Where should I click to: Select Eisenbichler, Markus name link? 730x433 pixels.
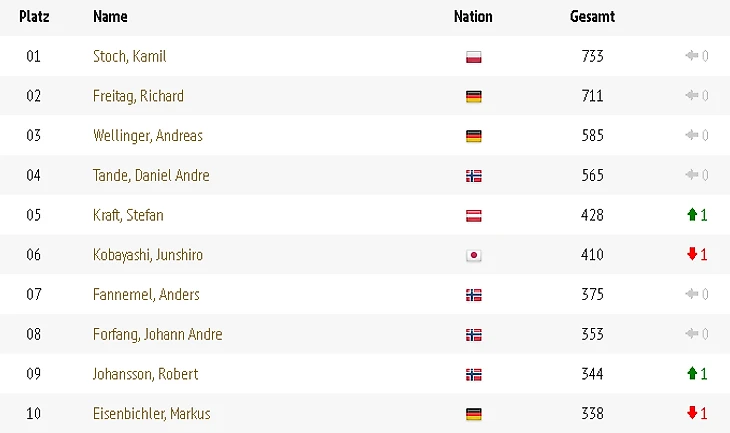tap(151, 413)
